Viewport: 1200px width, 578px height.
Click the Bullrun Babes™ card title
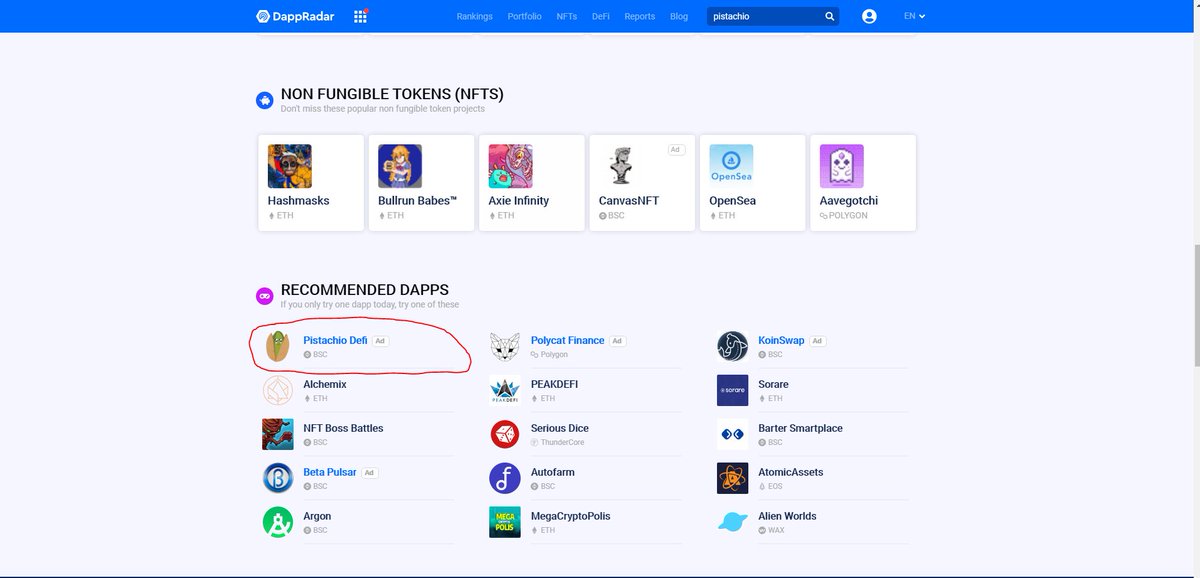point(417,201)
